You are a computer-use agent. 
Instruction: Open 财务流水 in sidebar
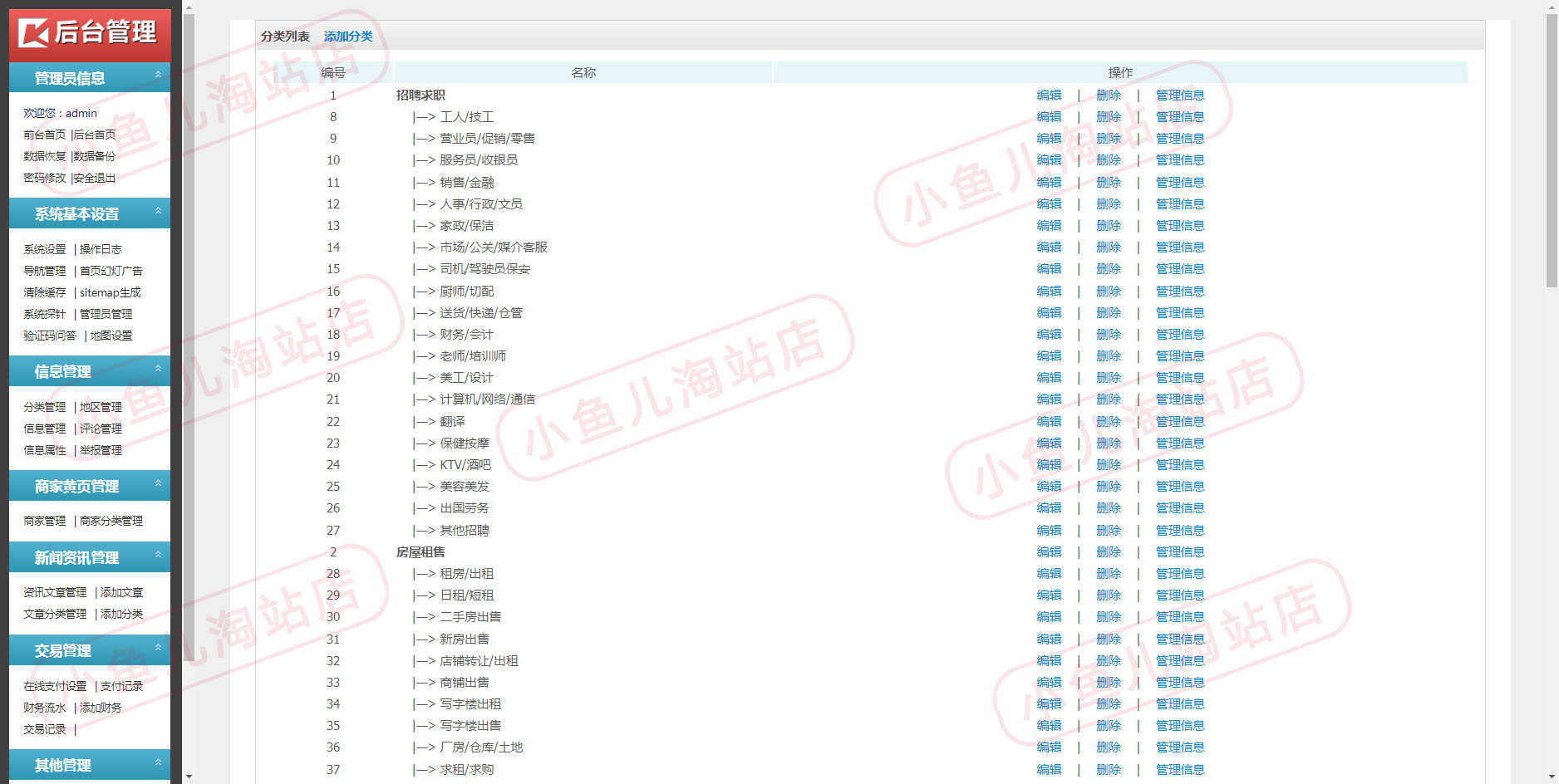tap(44, 708)
